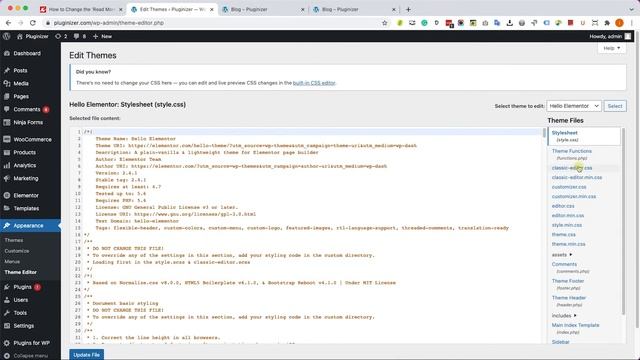The width and height of the screenshot is (640, 360).
Task: Collapse the admin sidebar menu
Action: (30, 356)
